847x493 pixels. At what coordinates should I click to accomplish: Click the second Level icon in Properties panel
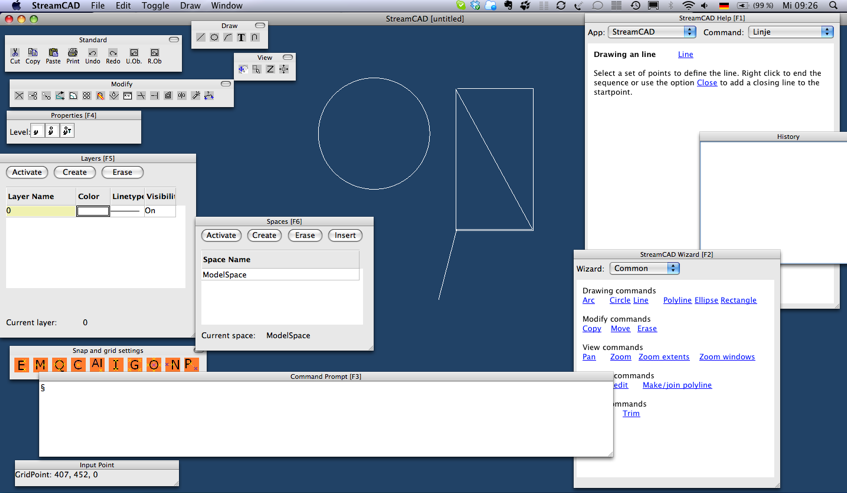(52, 131)
